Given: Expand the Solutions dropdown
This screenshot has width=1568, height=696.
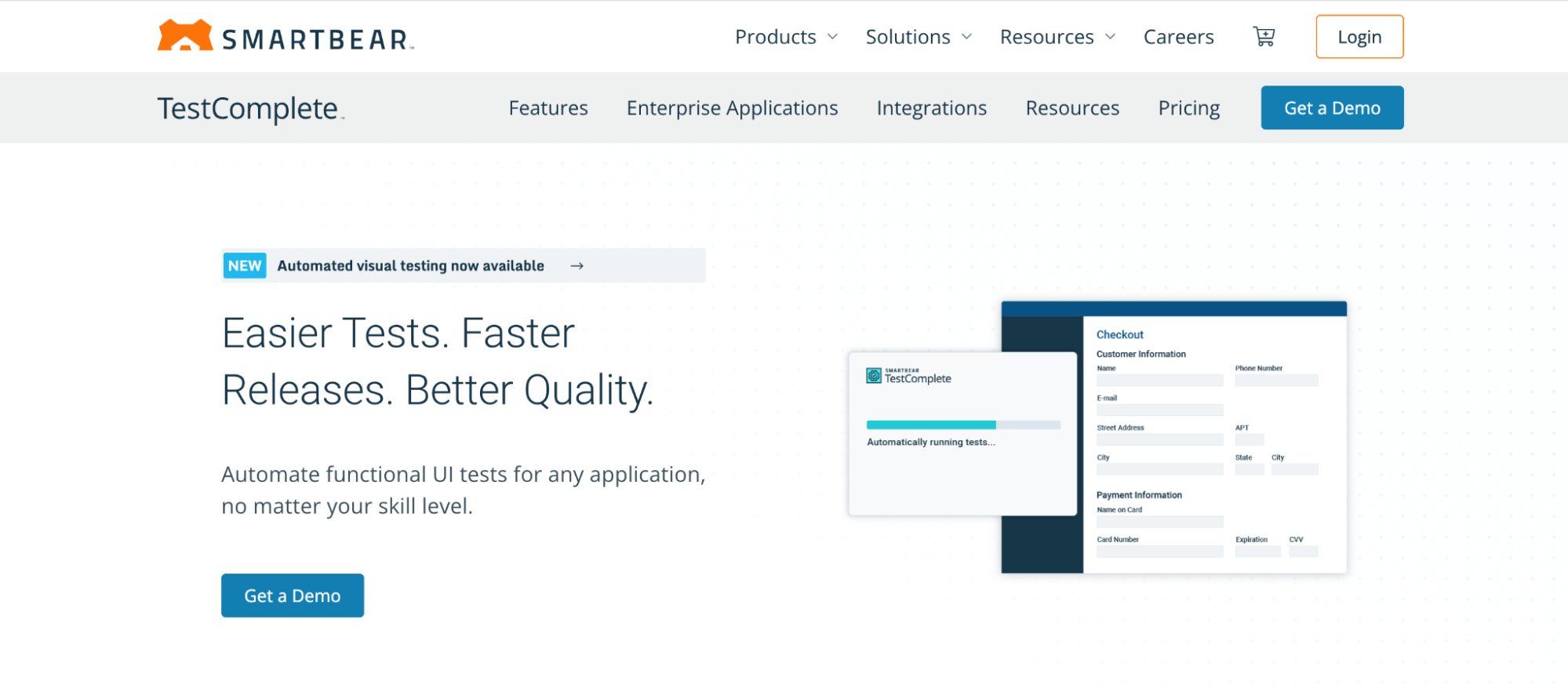Looking at the screenshot, I should [x=919, y=37].
